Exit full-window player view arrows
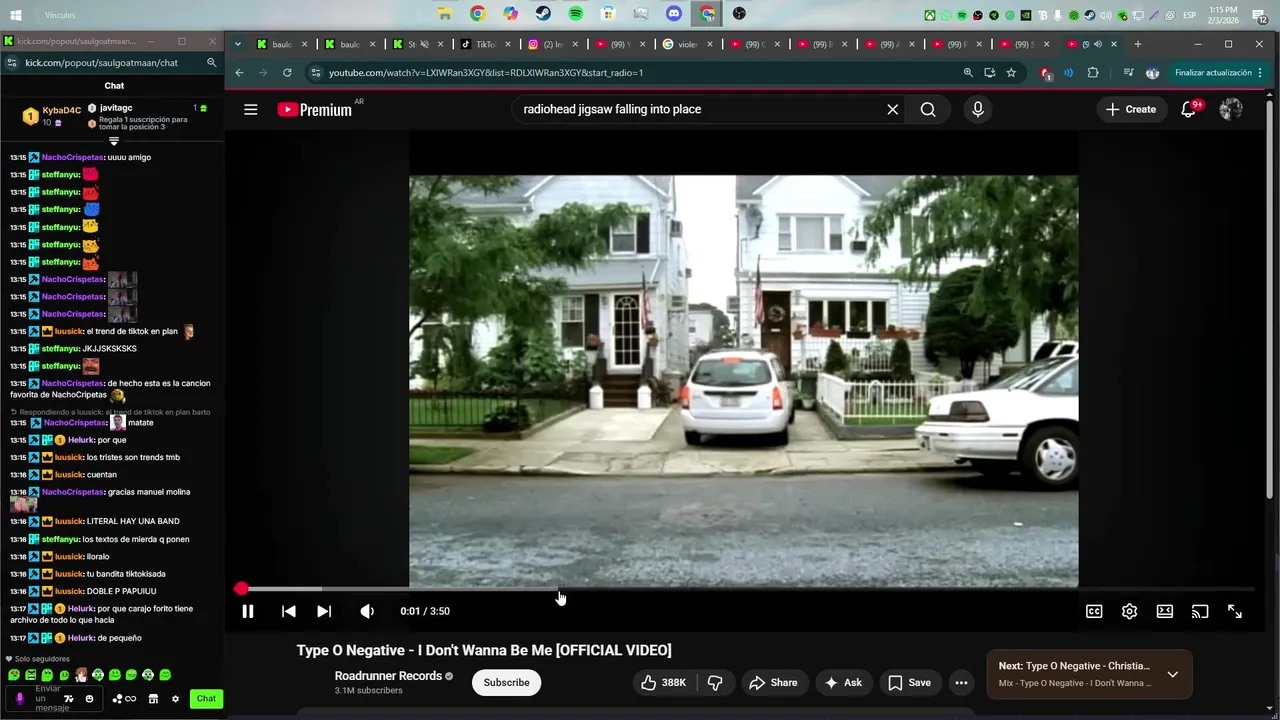This screenshot has height=720, width=1280. point(1235,611)
